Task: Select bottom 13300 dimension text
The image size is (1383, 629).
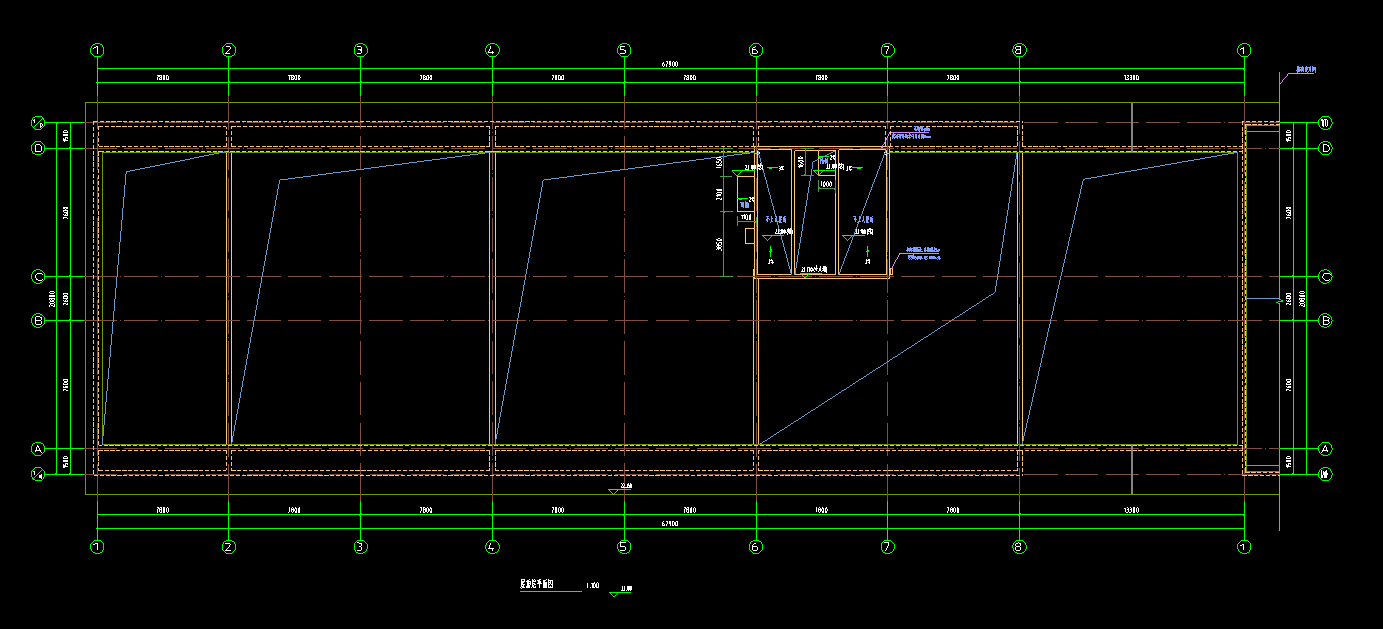Action: (1131, 511)
